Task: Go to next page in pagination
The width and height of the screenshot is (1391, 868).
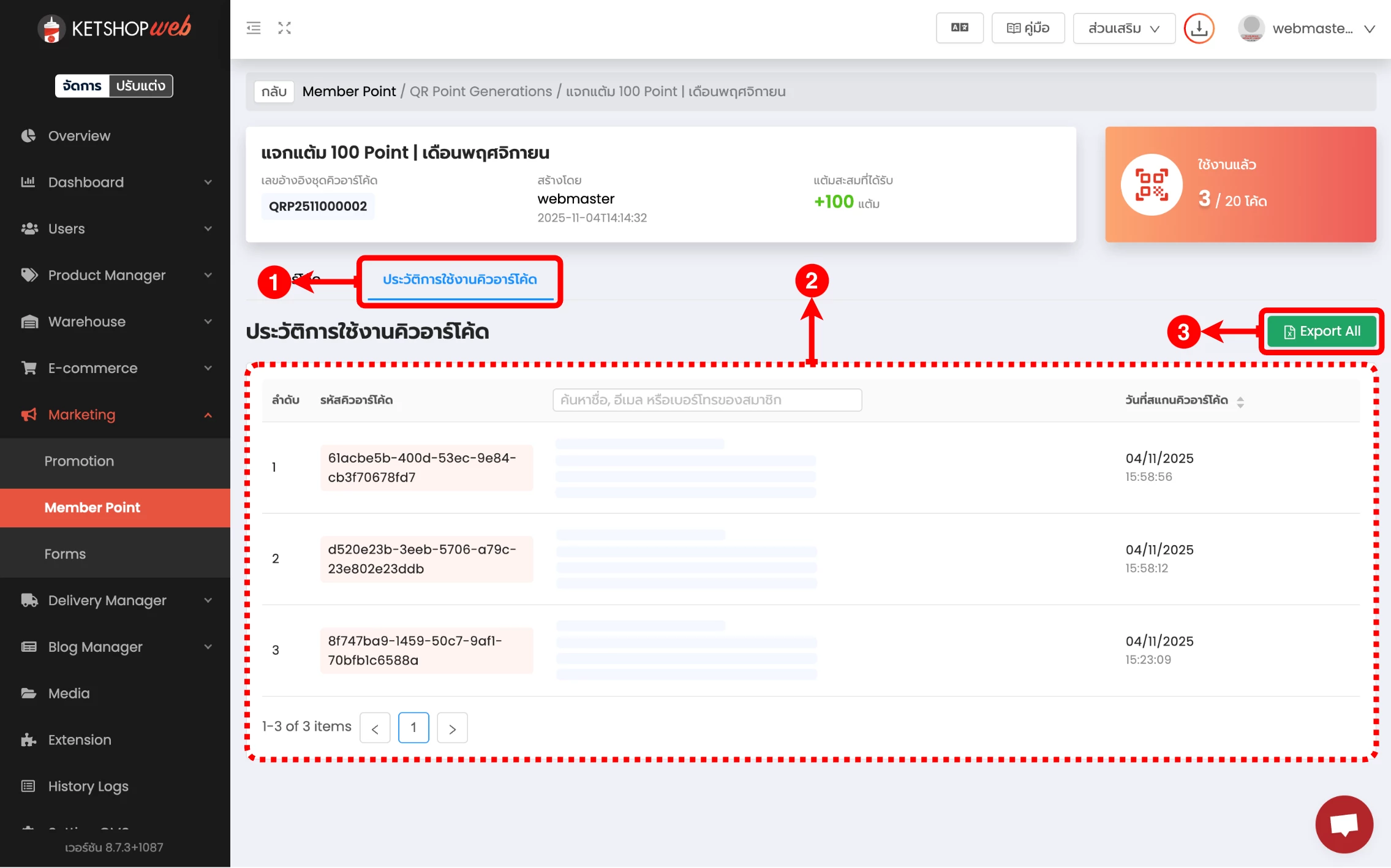Action: 452,728
